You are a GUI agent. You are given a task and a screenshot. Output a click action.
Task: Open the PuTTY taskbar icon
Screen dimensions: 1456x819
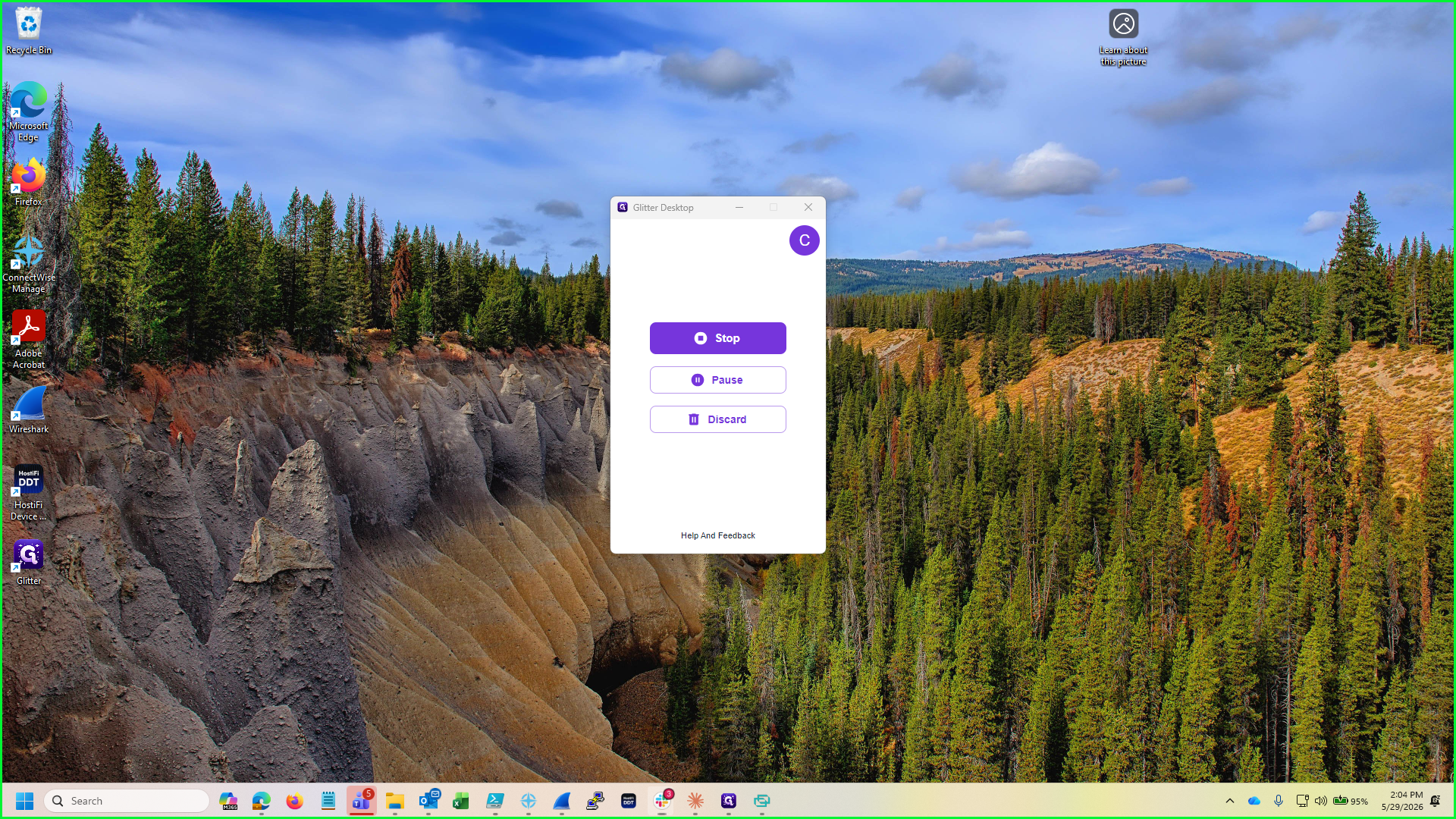(x=595, y=801)
